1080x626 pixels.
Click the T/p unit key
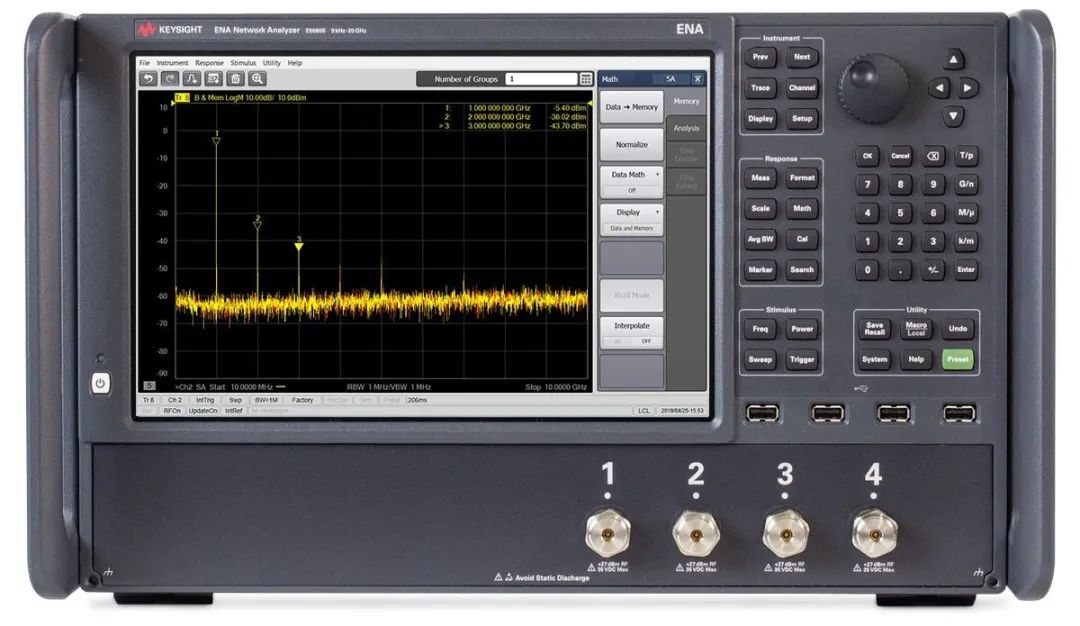(x=966, y=156)
